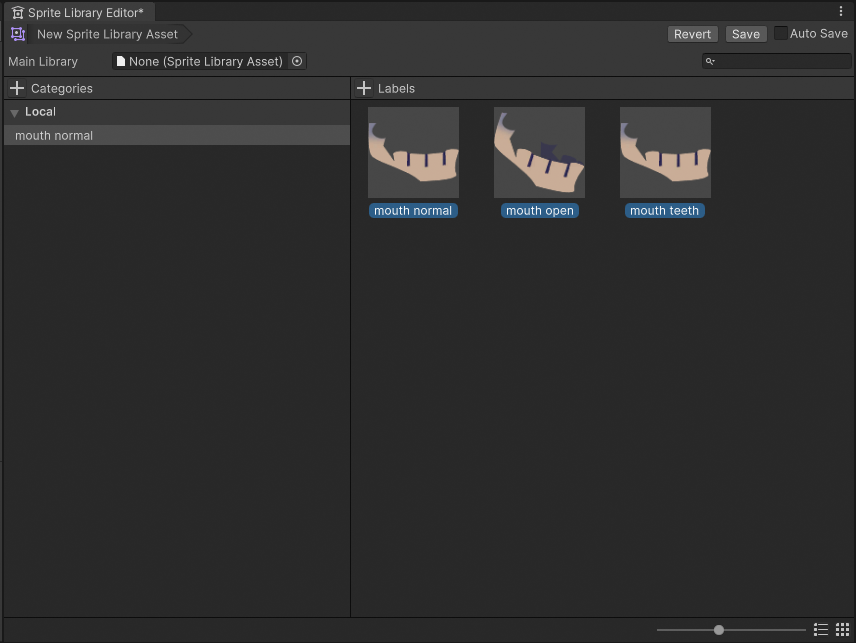Click the mouth normal label name

pyautogui.click(x=413, y=211)
